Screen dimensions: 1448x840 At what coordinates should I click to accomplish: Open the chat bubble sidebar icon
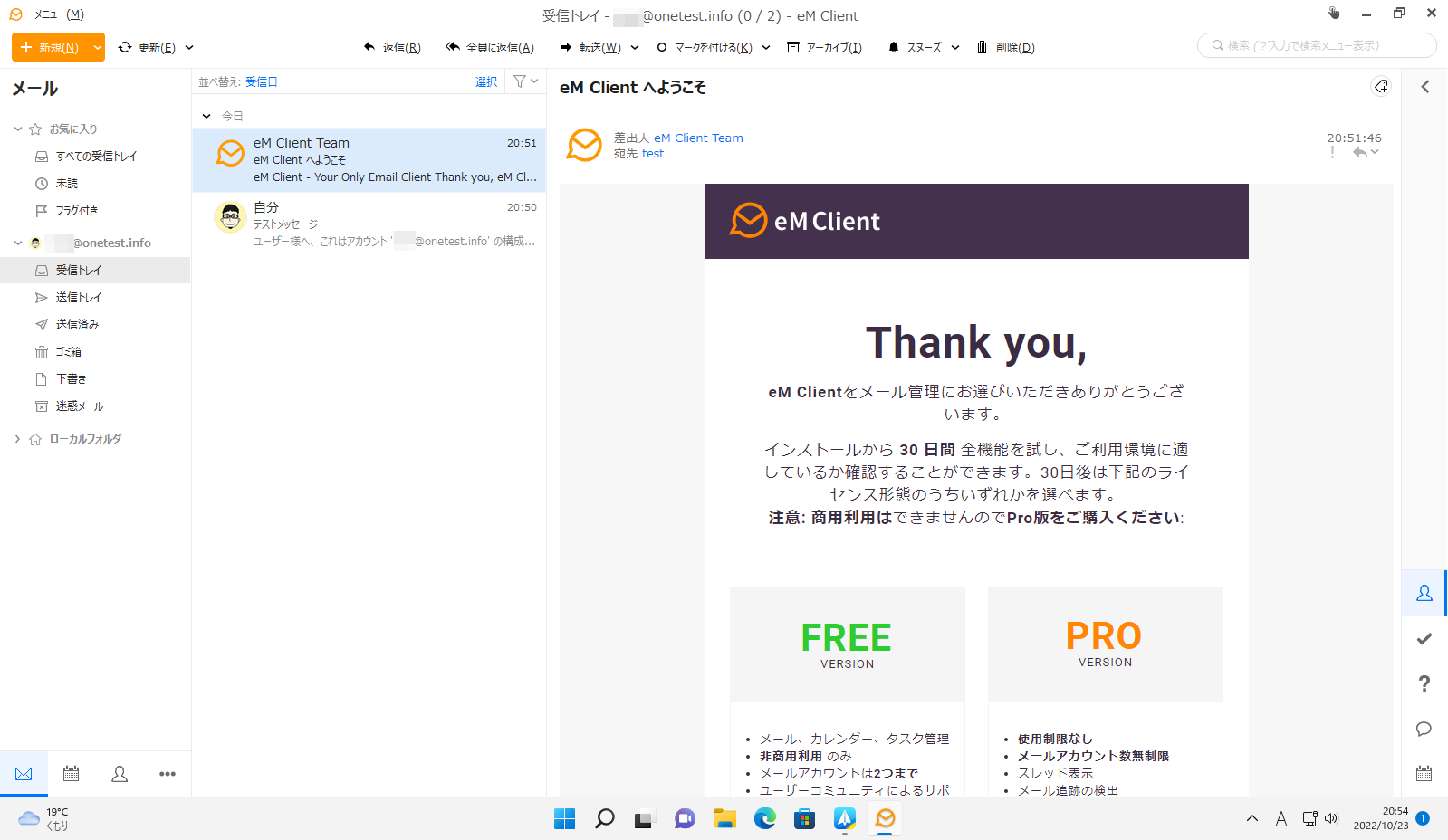(x=1424, y=729)
